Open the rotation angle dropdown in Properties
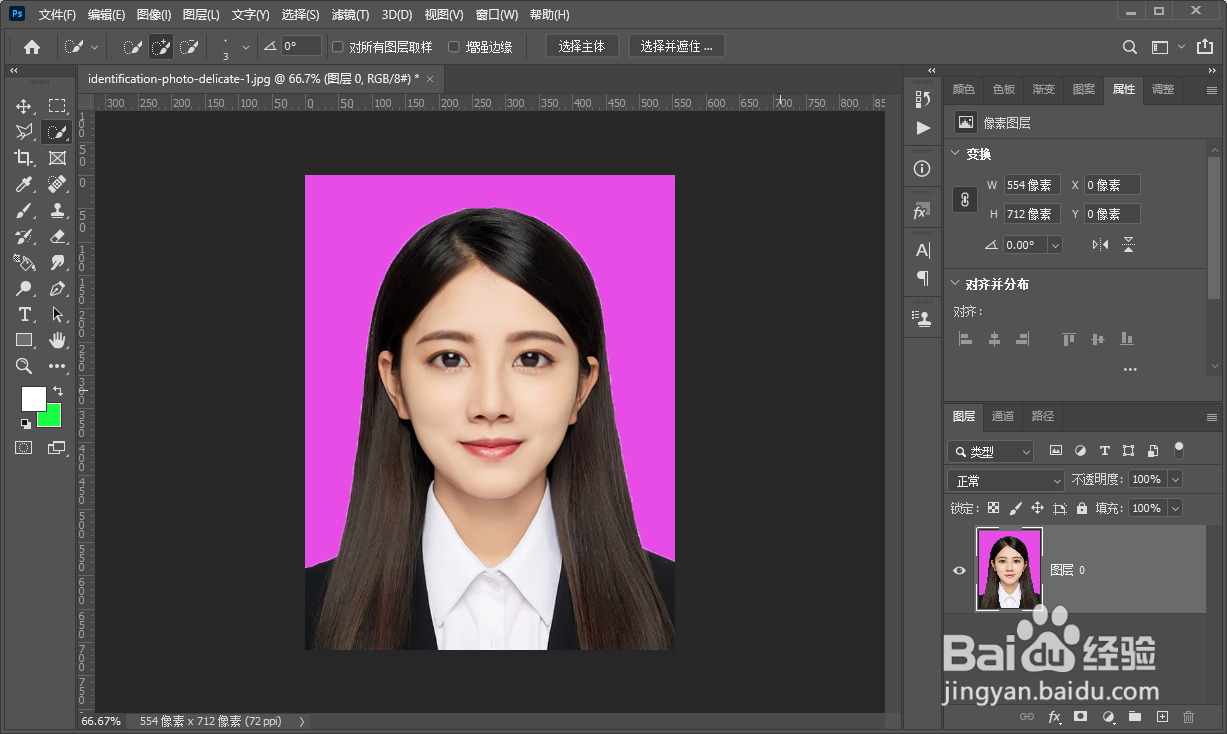This screenshot has height=734, width=1227. 1054,245
